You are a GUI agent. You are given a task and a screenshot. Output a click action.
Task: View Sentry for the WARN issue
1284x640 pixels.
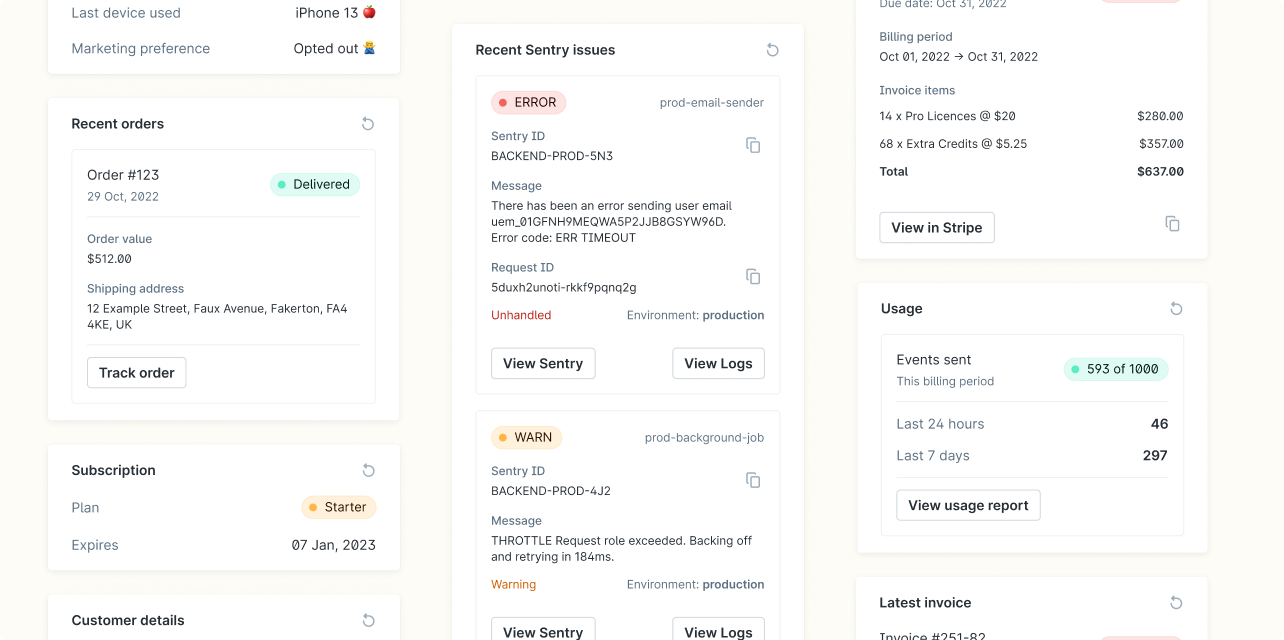click(x=543, y=631)
